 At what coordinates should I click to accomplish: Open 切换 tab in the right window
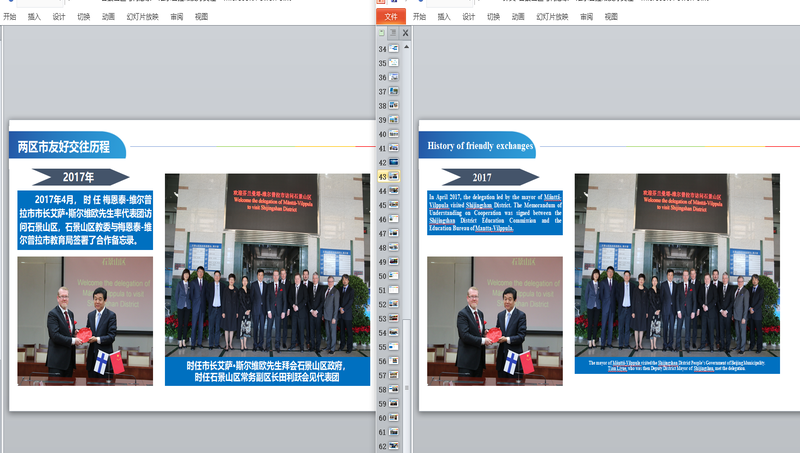493,17
